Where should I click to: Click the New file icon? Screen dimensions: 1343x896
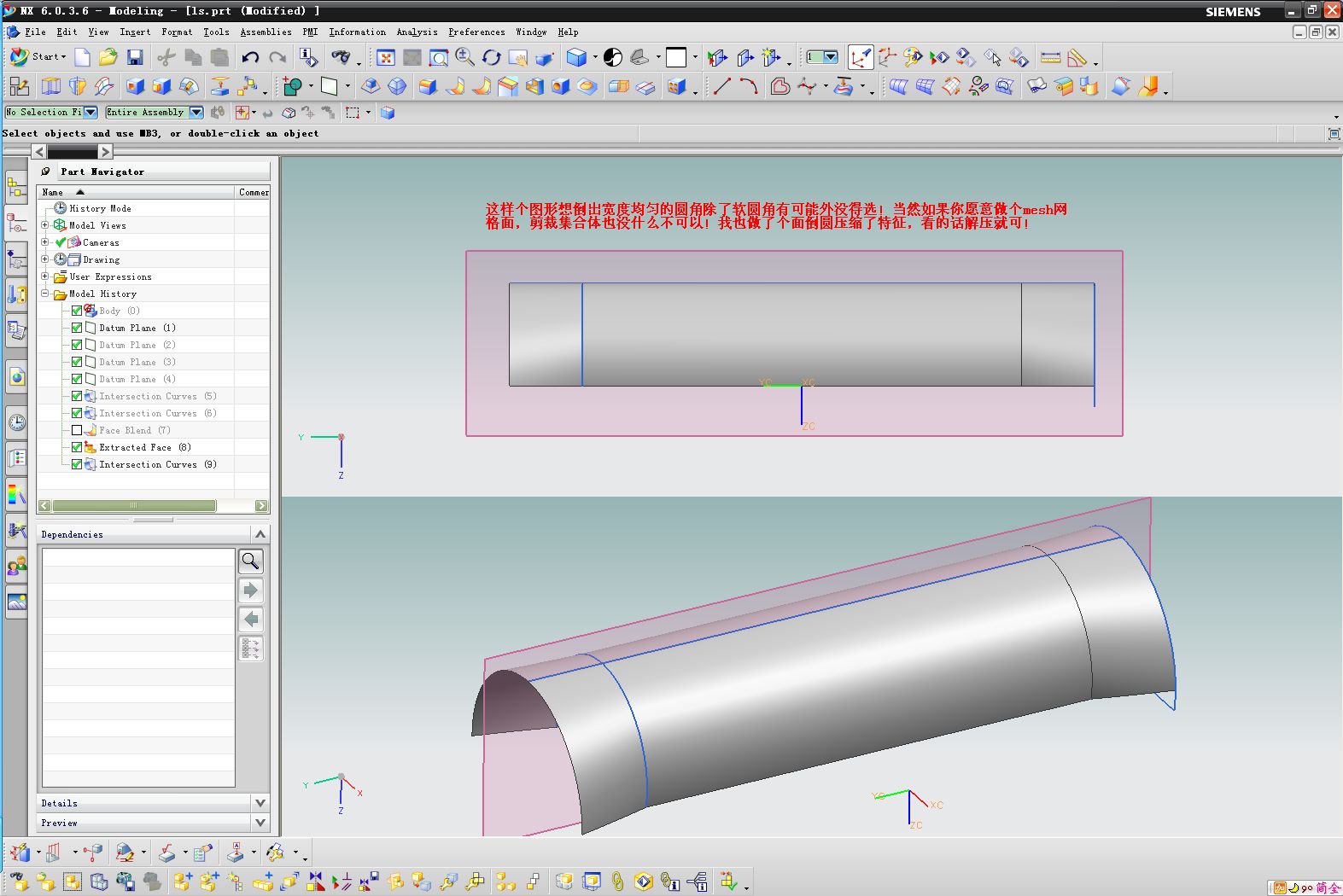click(x=83, y=57)
